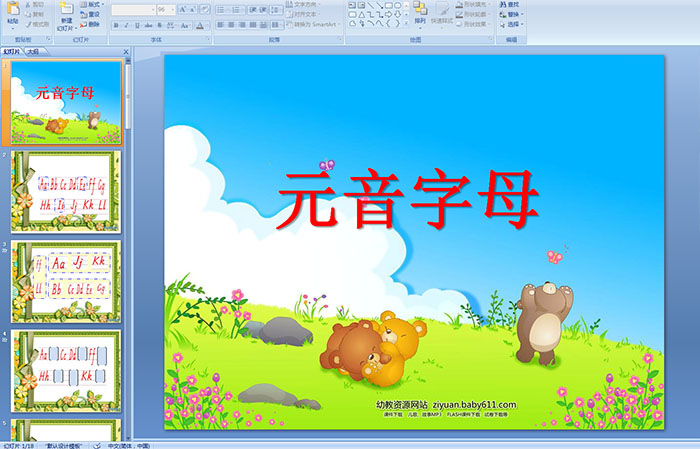Select slide 4 thumbnail with blank letter boxes

66,371
